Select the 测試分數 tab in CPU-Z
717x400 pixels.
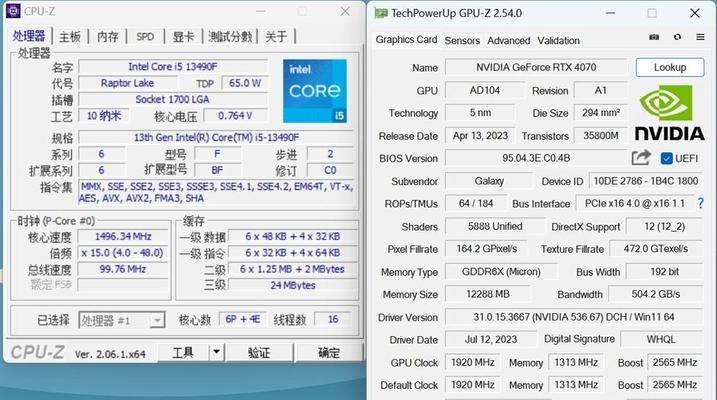click(x=230, y=37)
